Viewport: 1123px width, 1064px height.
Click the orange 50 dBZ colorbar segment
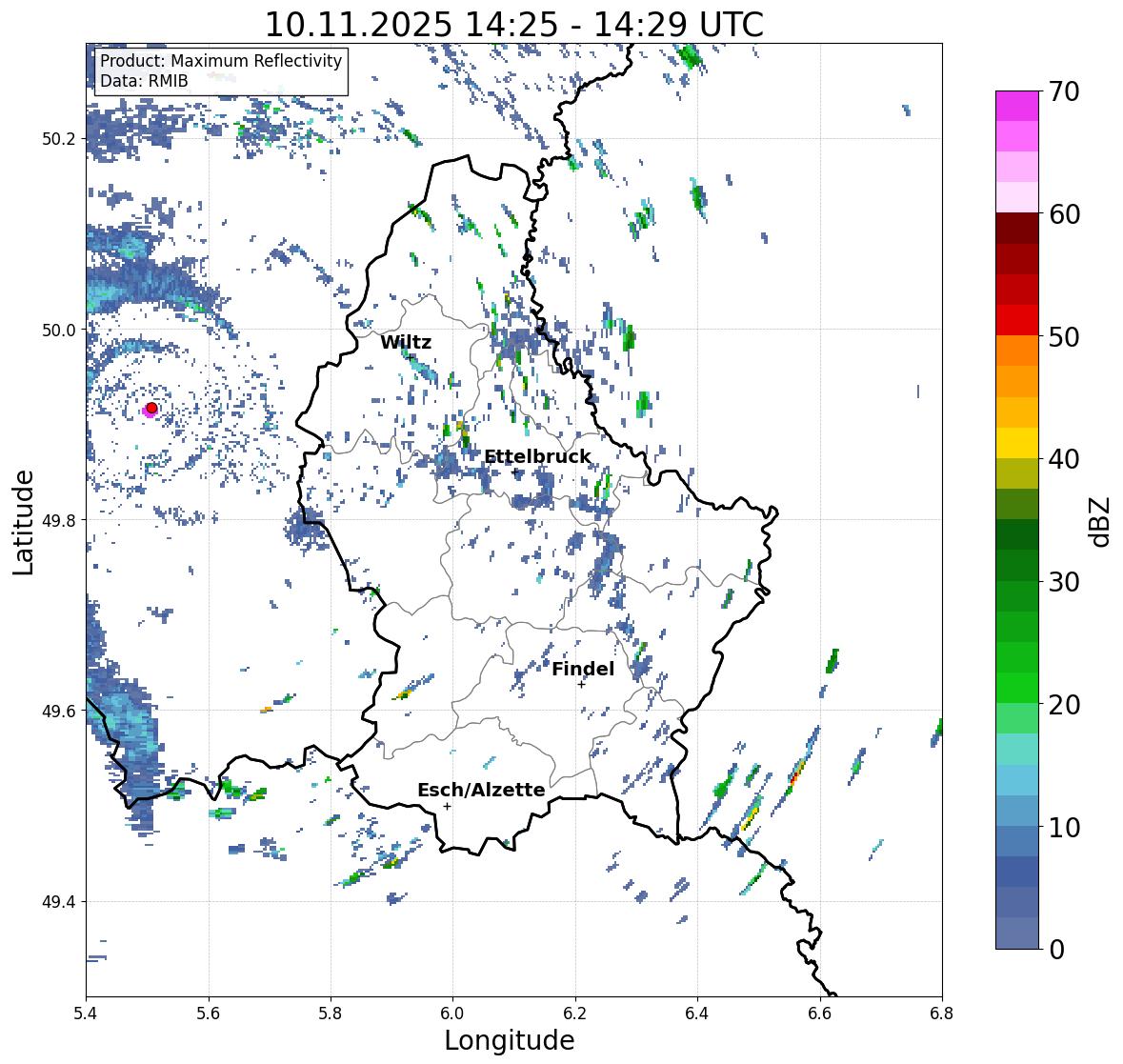[x=1017, y=351]
